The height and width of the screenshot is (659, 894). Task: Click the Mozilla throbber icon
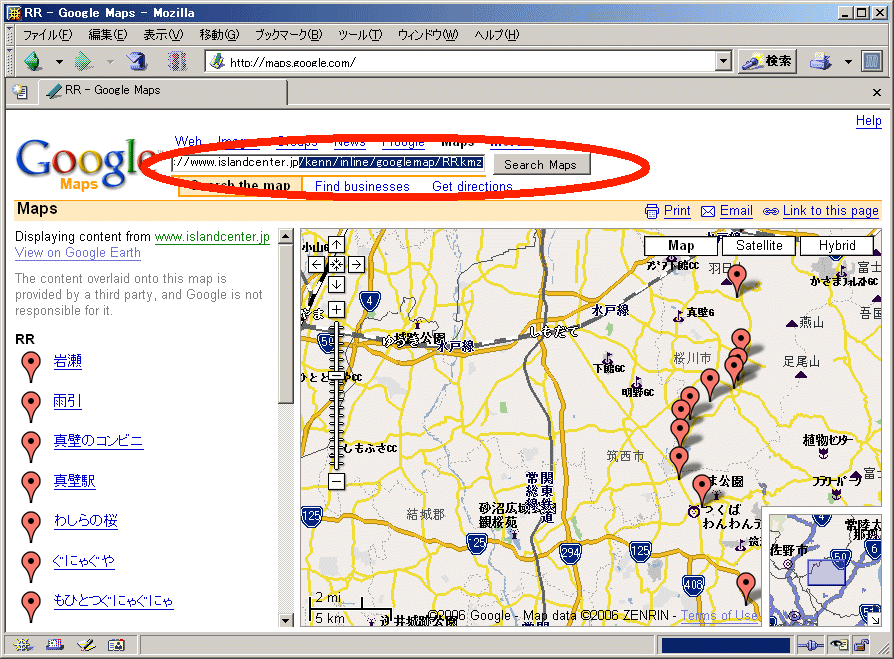[x=872, y=61]
